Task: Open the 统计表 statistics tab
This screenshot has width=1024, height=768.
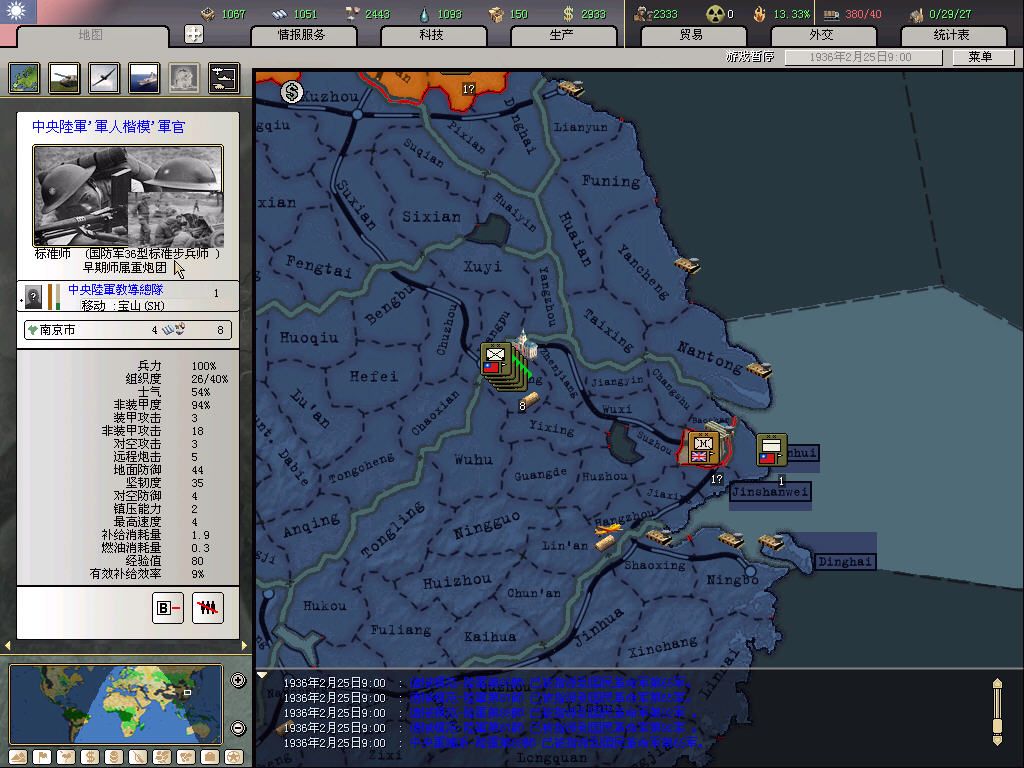Action: coord(952,35)
